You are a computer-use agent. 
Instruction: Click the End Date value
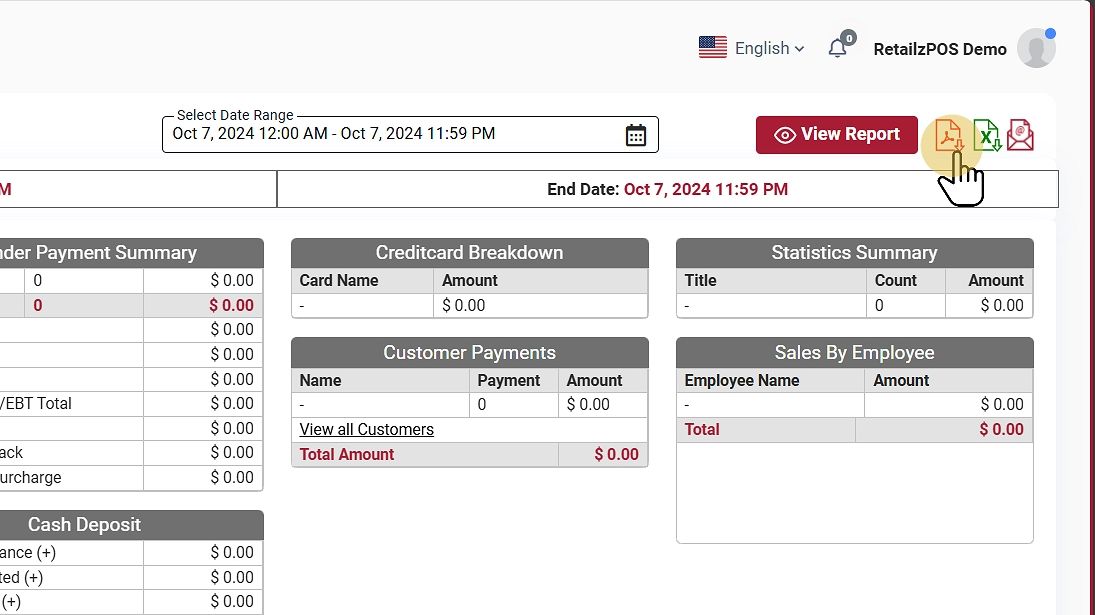[705, 189]
